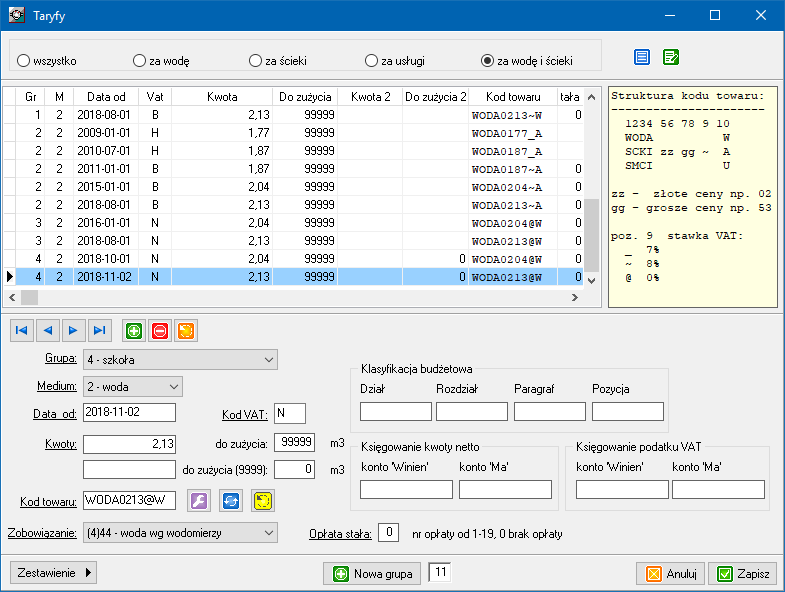Click the purple wrench icon near Kod towaru
The width and height of the screenshot is (785, 592).
(200, 500)
